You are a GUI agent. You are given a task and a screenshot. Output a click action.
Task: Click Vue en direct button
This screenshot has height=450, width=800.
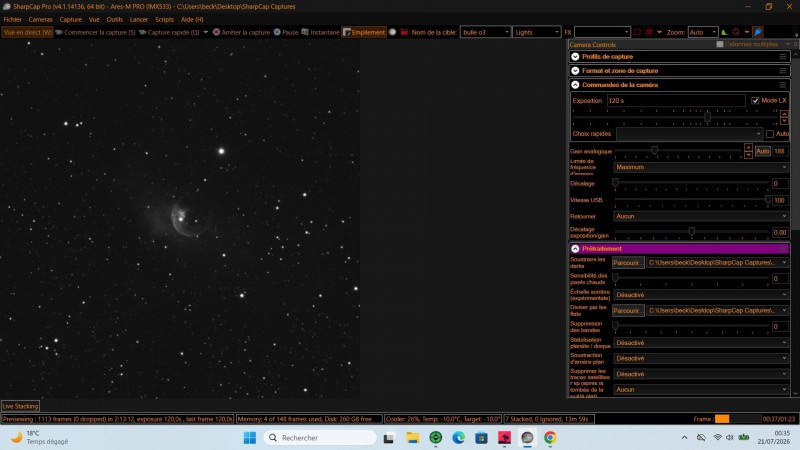(x=27, y=32)
